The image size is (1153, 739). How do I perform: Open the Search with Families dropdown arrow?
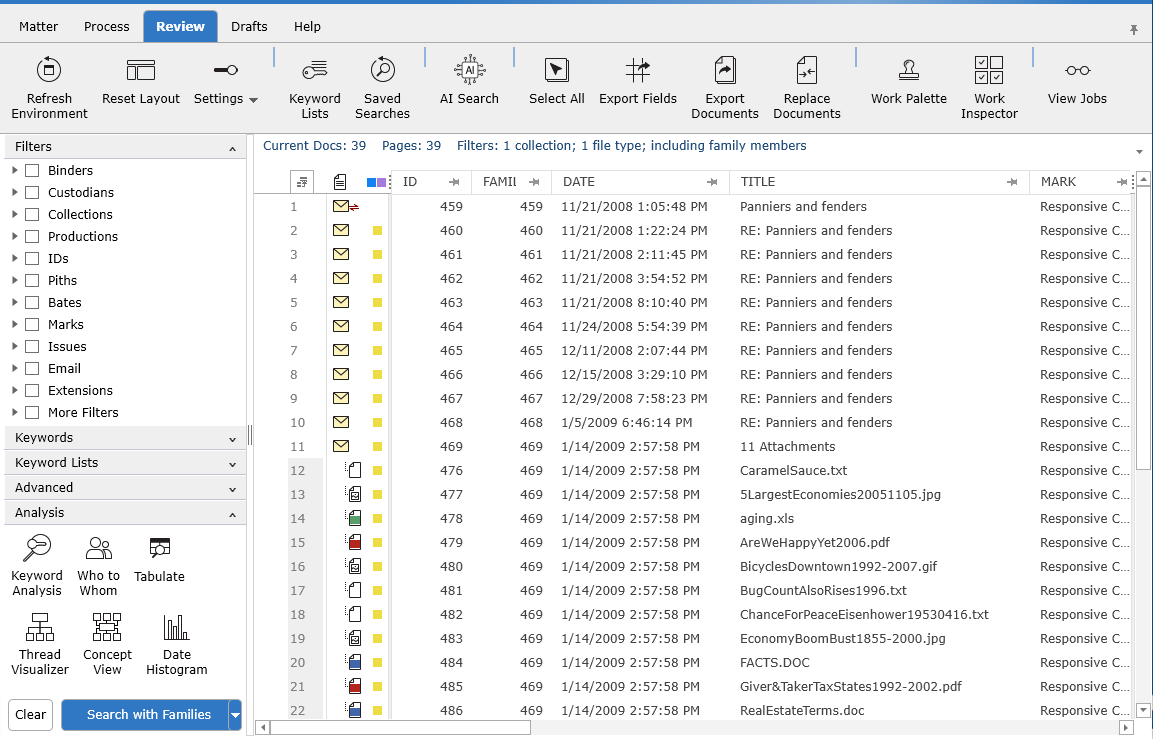tap(235, 715)
